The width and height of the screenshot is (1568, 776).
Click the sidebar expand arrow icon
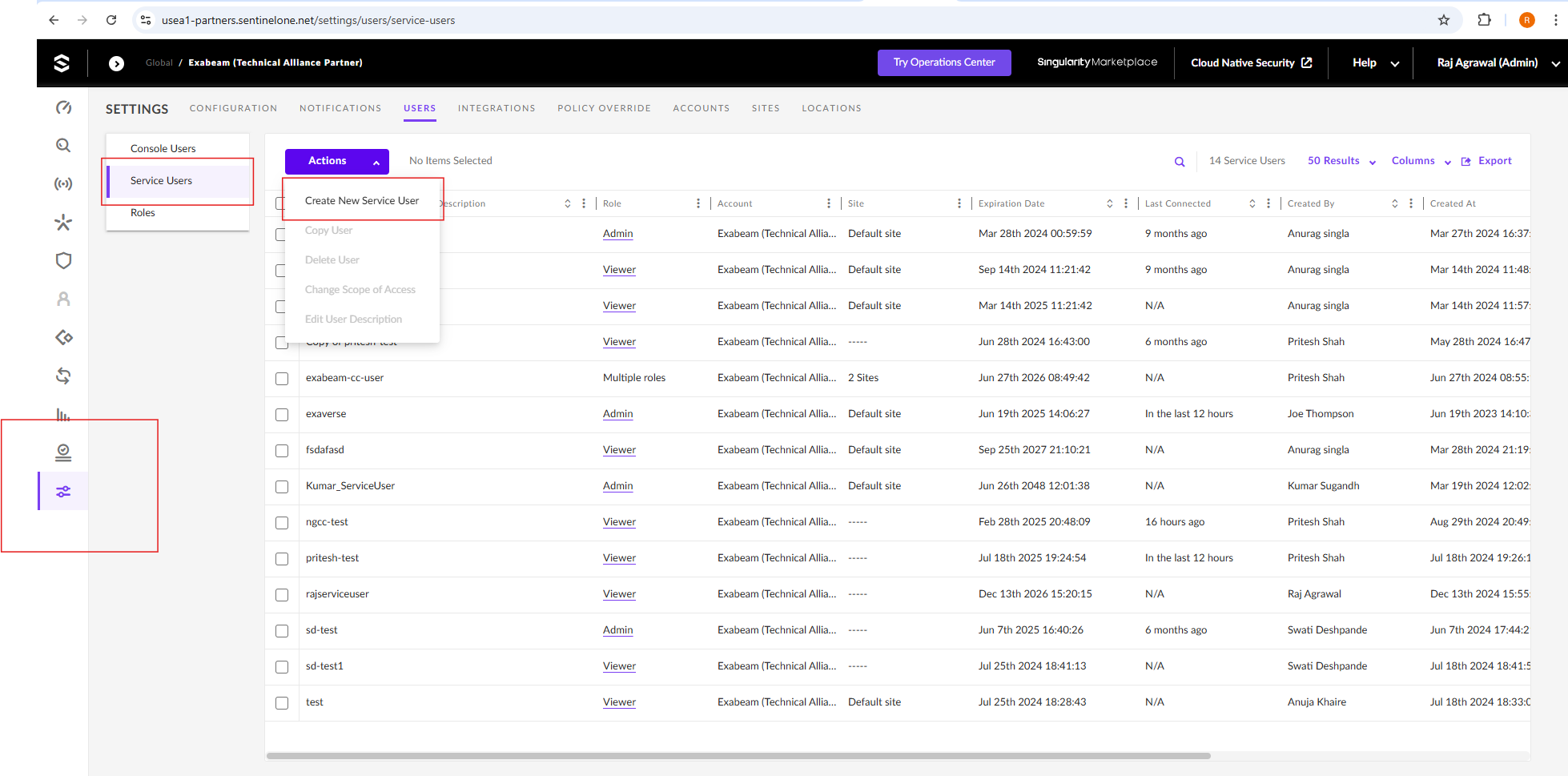click(116, 63)
